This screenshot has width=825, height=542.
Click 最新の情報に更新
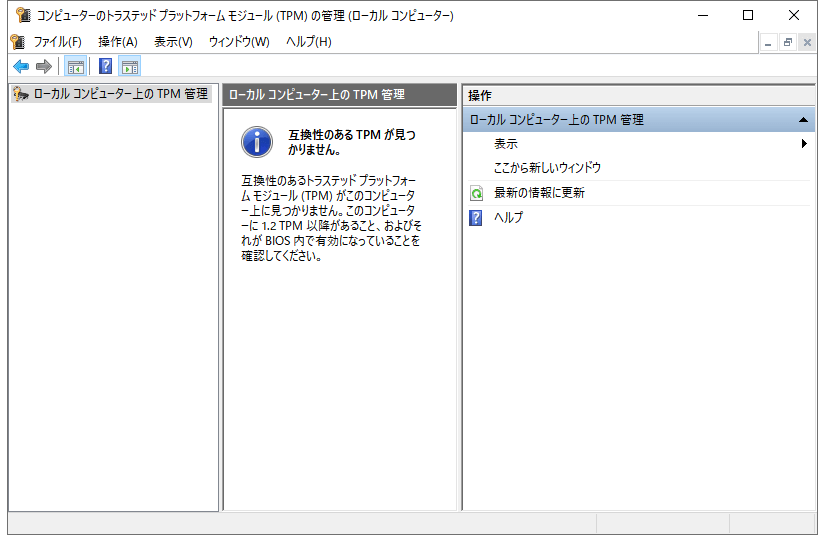(x=539, y=193)
